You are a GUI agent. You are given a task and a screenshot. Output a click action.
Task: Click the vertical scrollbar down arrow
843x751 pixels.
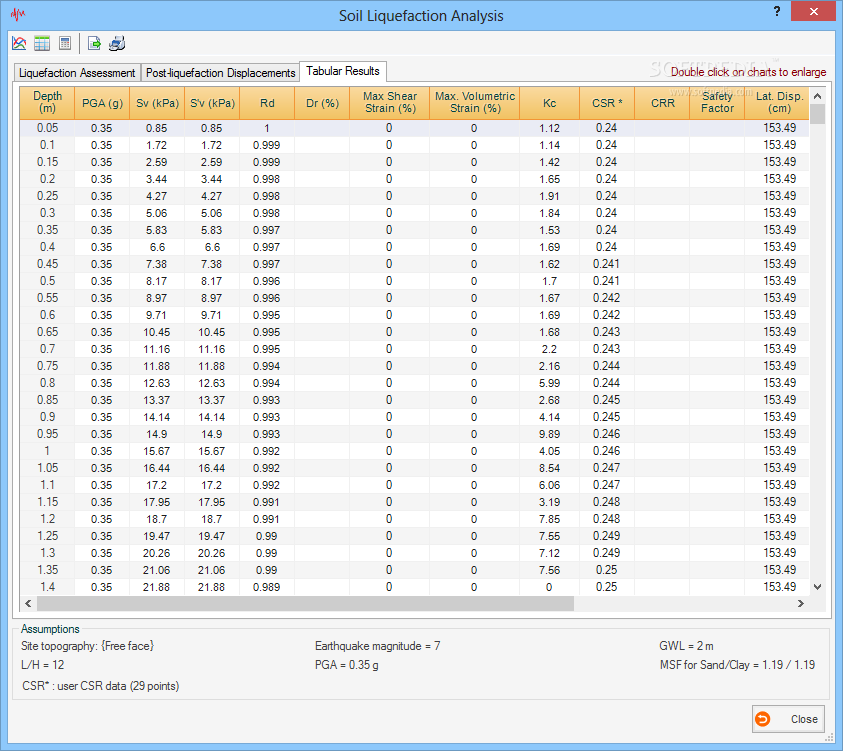coord(817,587)
